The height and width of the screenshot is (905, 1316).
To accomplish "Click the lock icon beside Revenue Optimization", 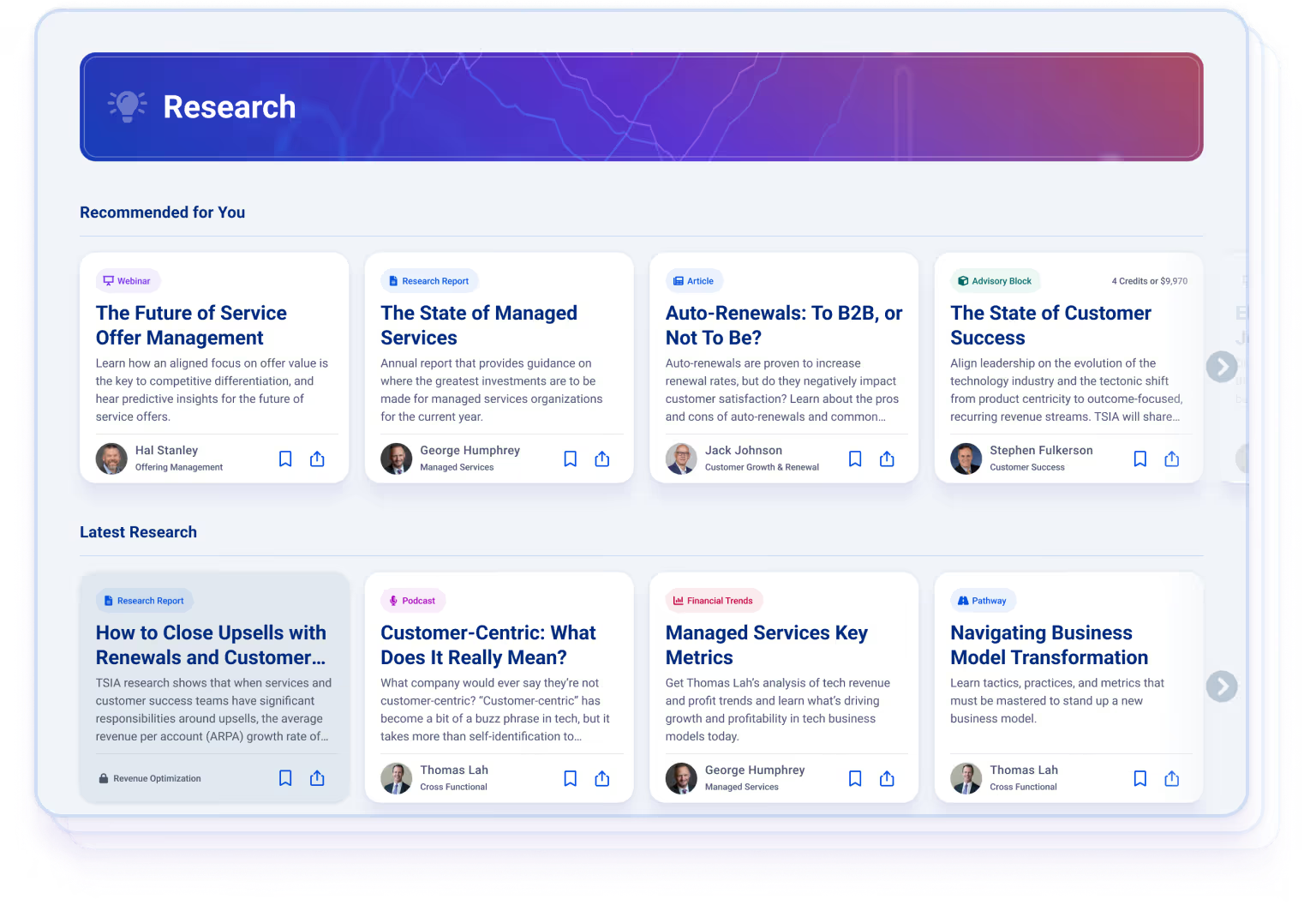I will point(104,778).
